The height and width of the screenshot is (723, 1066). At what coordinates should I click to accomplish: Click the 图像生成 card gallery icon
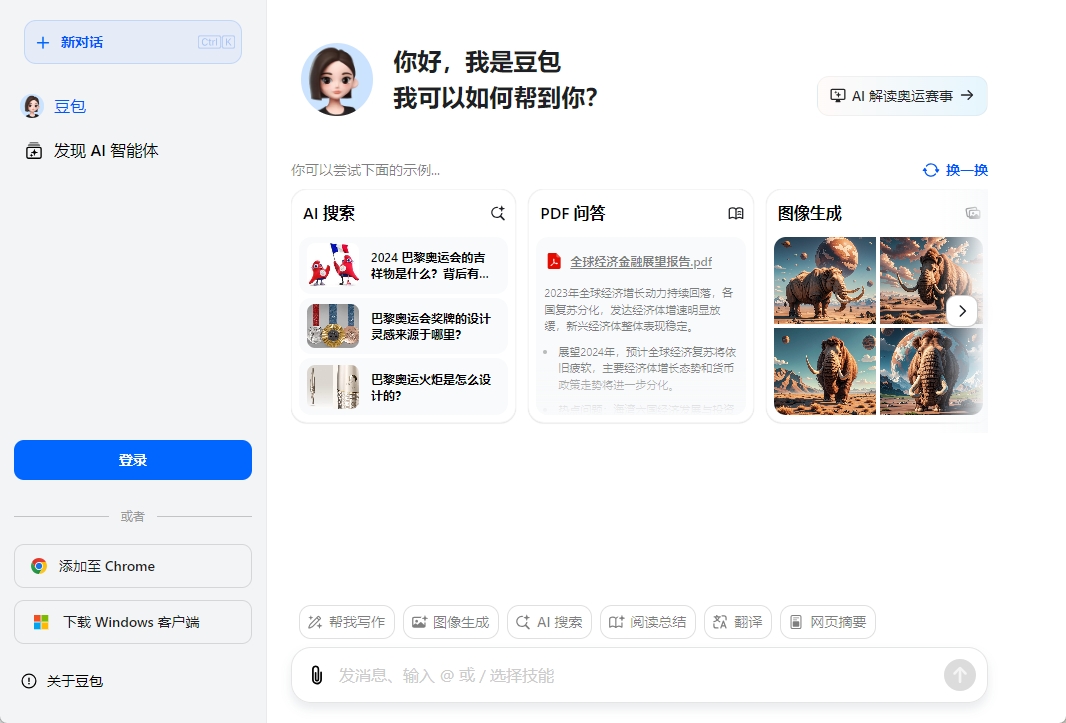tap(973, 214)
